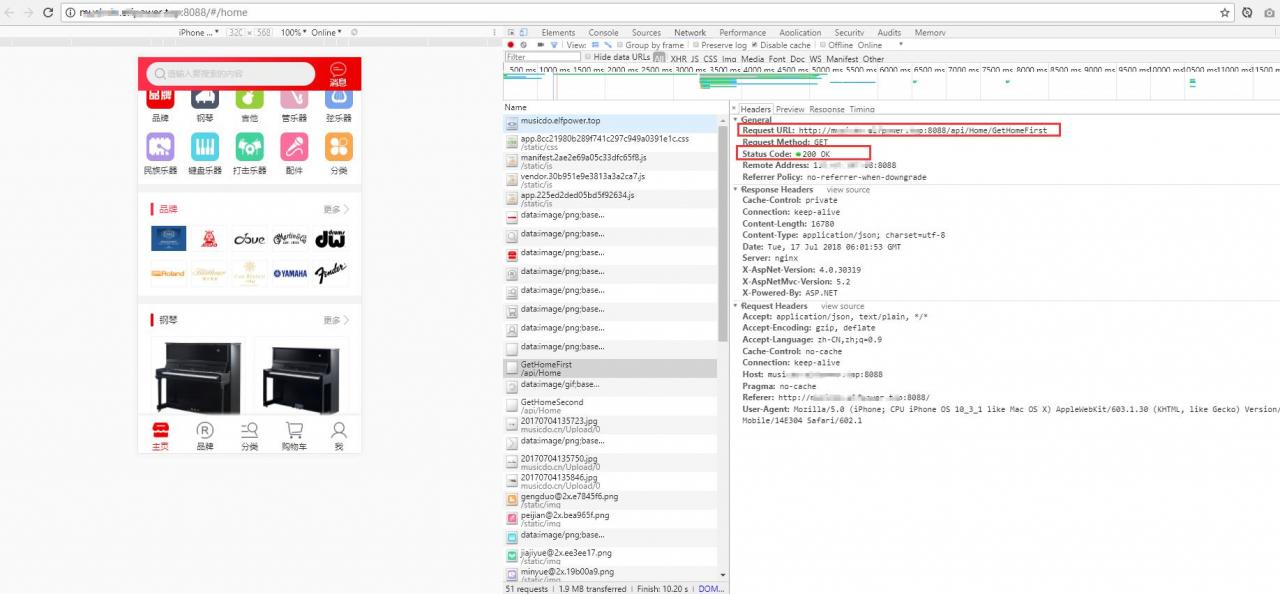The height and width of the screenshot is (594, 1280).
Task: Open the 管乐器 wind instruments icon
Action: pyautogui.click(x=294, y=98)
